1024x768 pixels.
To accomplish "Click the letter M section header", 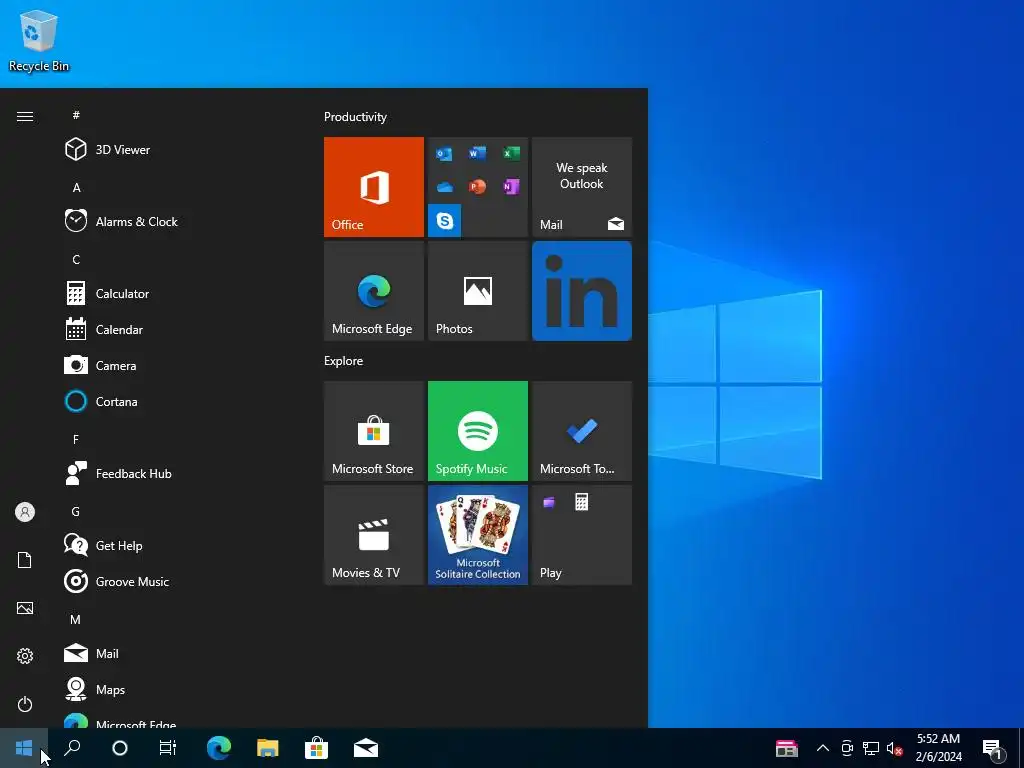I will pyautogui.click(x=76, y=619).
